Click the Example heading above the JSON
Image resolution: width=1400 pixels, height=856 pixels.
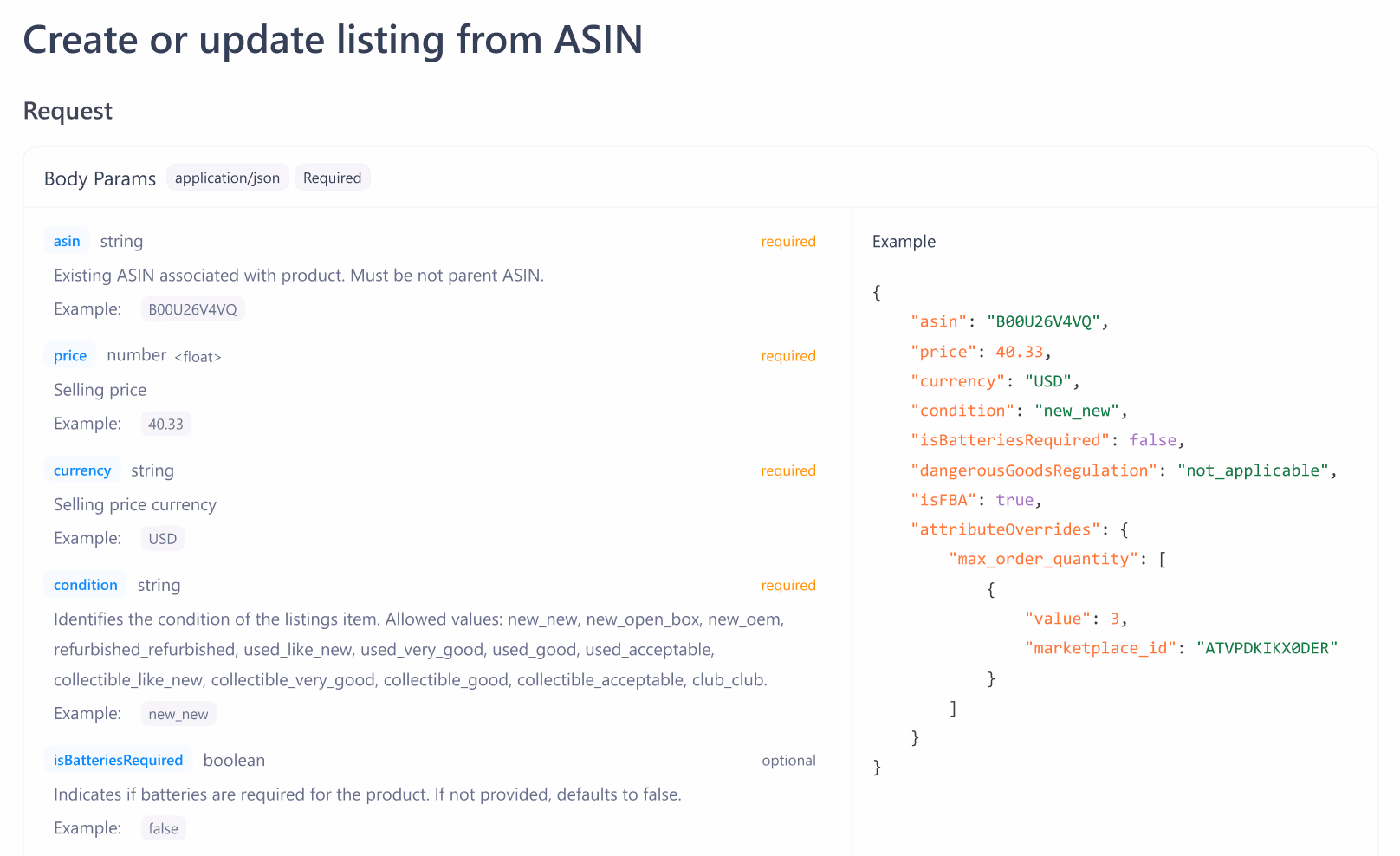[x=904, y=242]
